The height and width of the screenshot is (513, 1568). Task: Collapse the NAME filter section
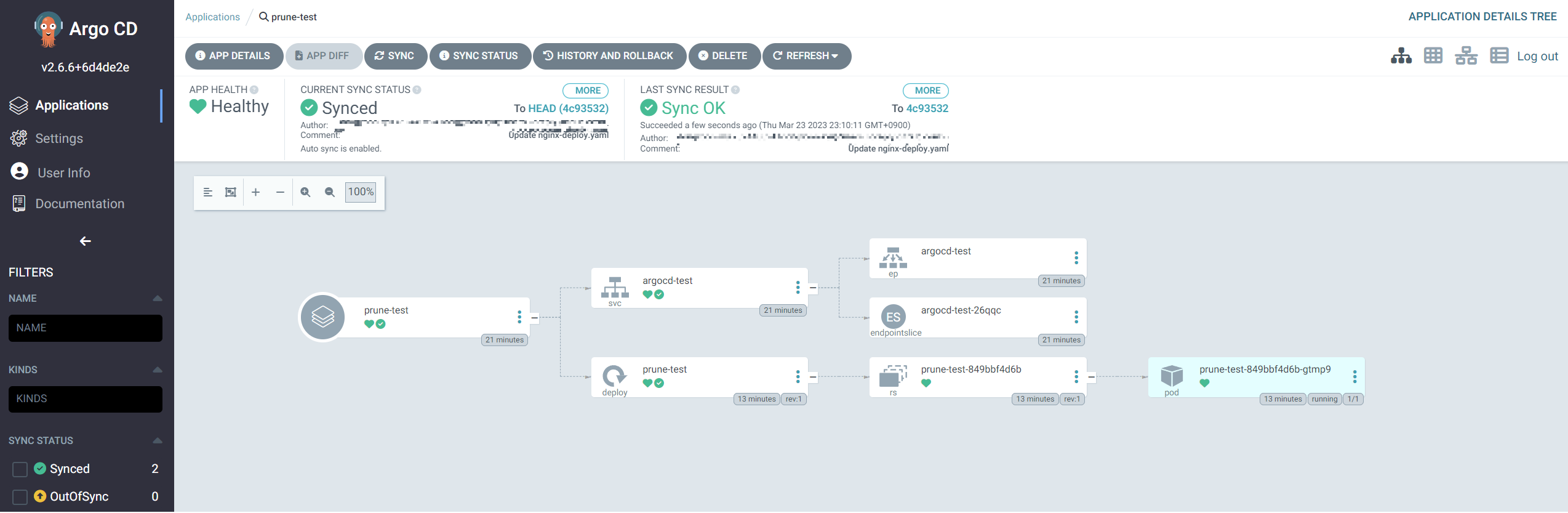[158, 299]
